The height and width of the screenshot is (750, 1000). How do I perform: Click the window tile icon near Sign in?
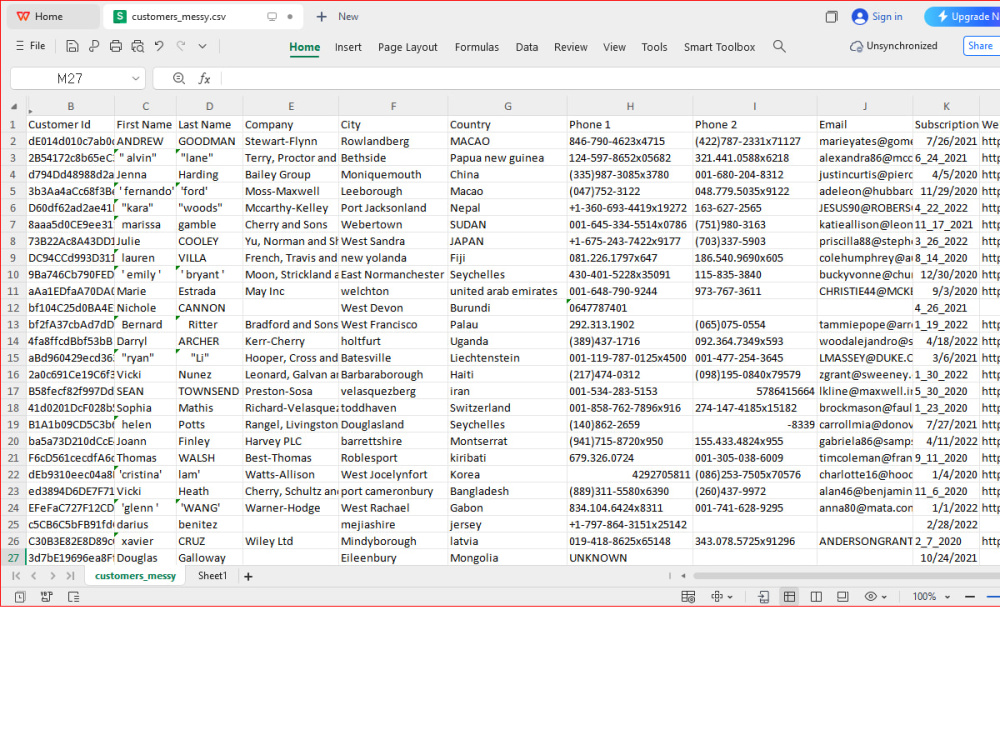pyautogui.click(x=831, y=17)
